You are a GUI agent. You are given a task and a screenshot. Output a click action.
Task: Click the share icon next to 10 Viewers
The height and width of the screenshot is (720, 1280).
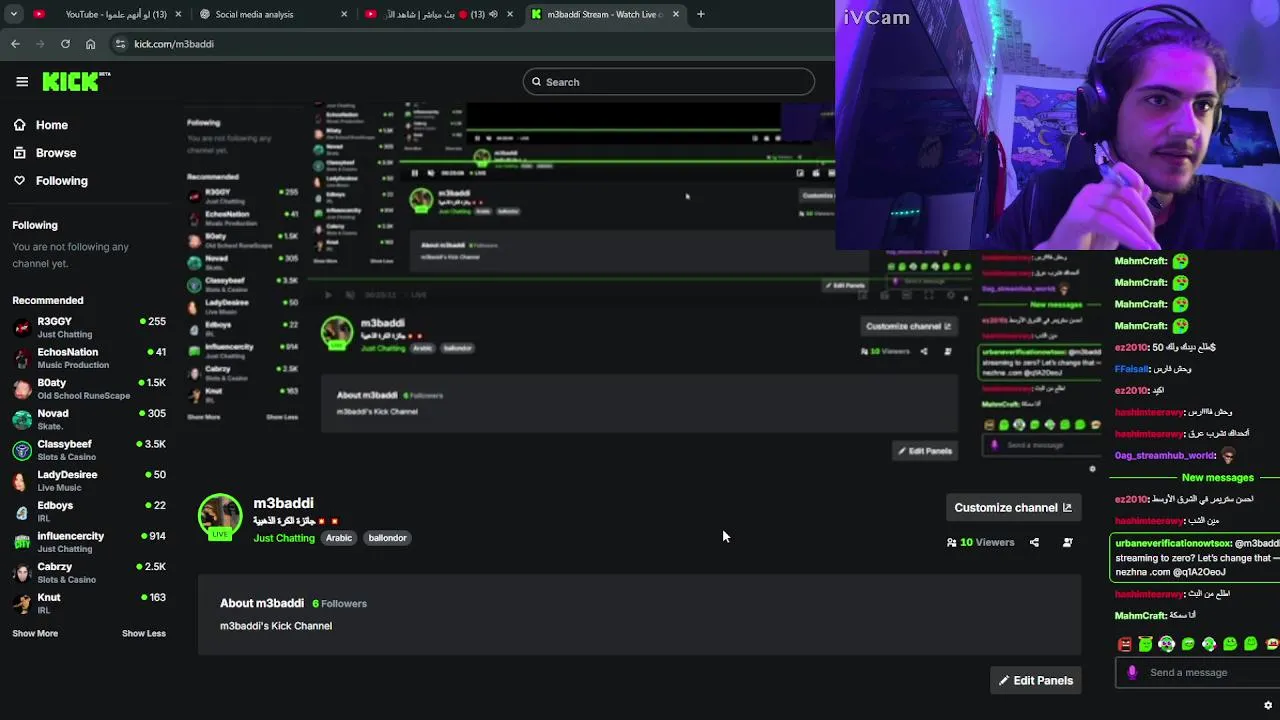point(1034,543)
